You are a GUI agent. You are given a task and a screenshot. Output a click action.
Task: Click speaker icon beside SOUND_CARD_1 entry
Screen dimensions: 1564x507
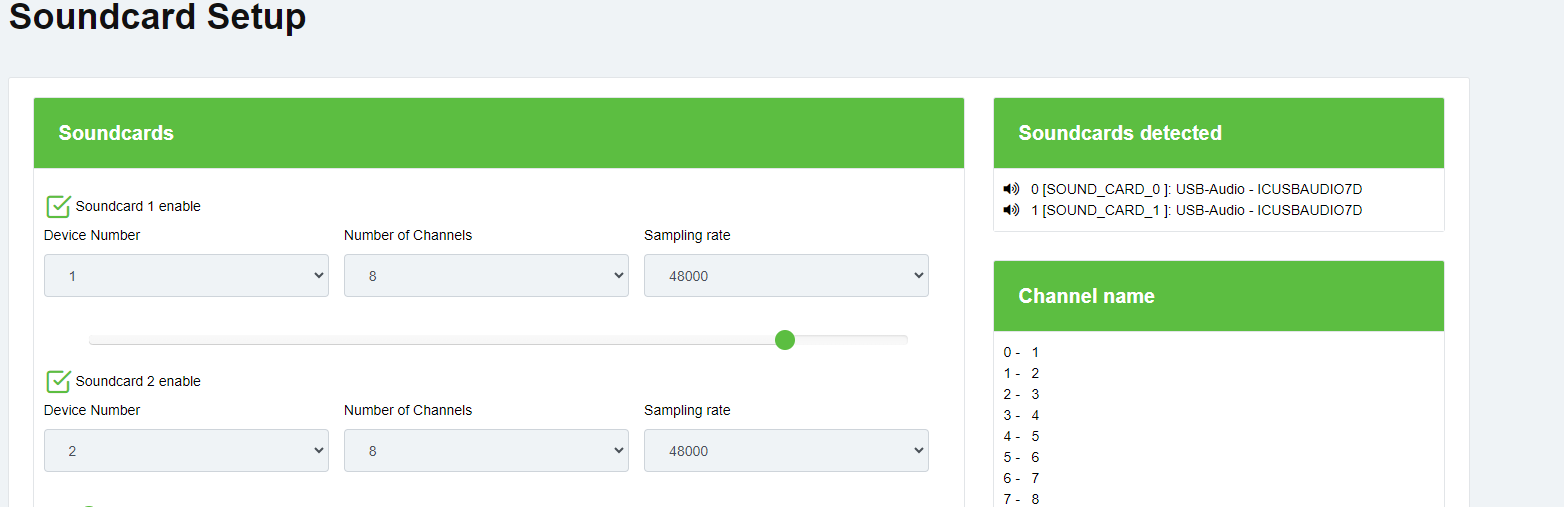point(1011,210)
